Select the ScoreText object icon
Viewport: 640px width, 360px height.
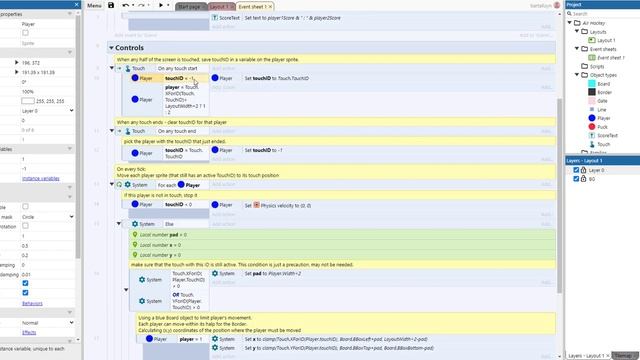(x=592, y=135)
